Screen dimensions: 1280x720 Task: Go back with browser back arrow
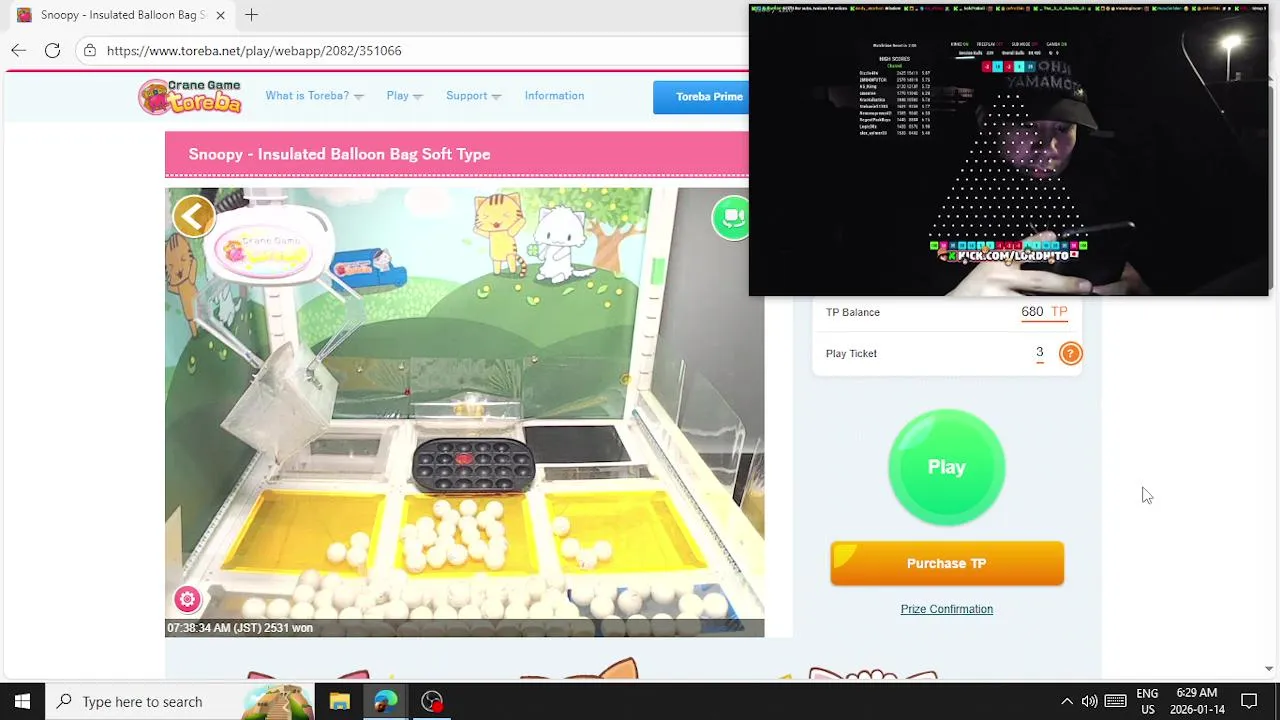[x=19, y=50]
